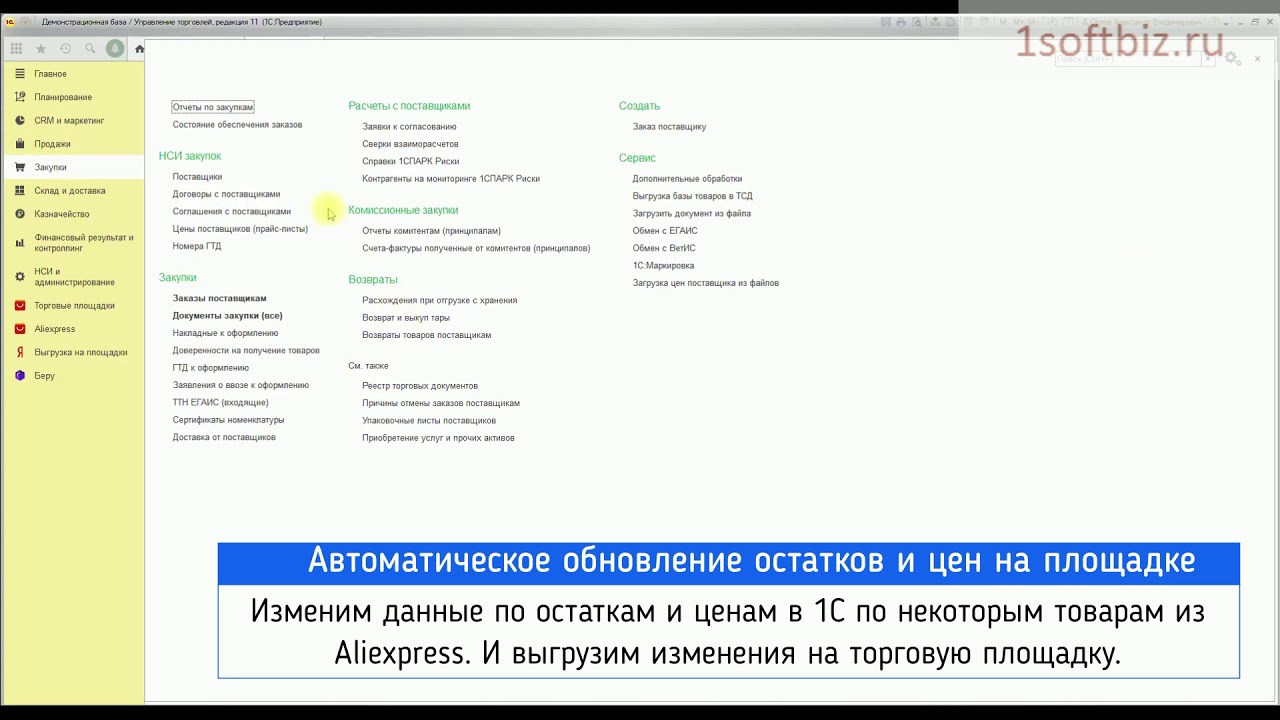Clear the search field with its x
The image size is (1280, 720).
(1208, 59)
